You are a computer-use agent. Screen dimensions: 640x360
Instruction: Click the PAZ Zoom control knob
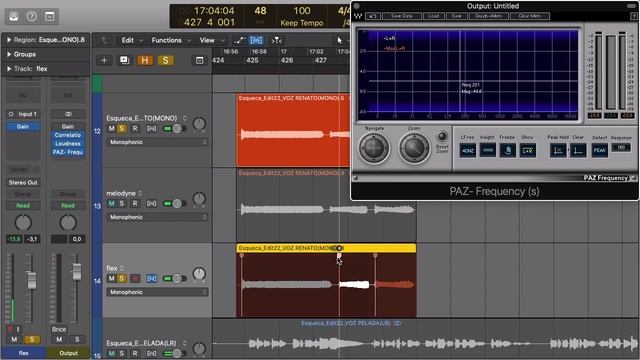pyautogui.click(x=414, y=148)
